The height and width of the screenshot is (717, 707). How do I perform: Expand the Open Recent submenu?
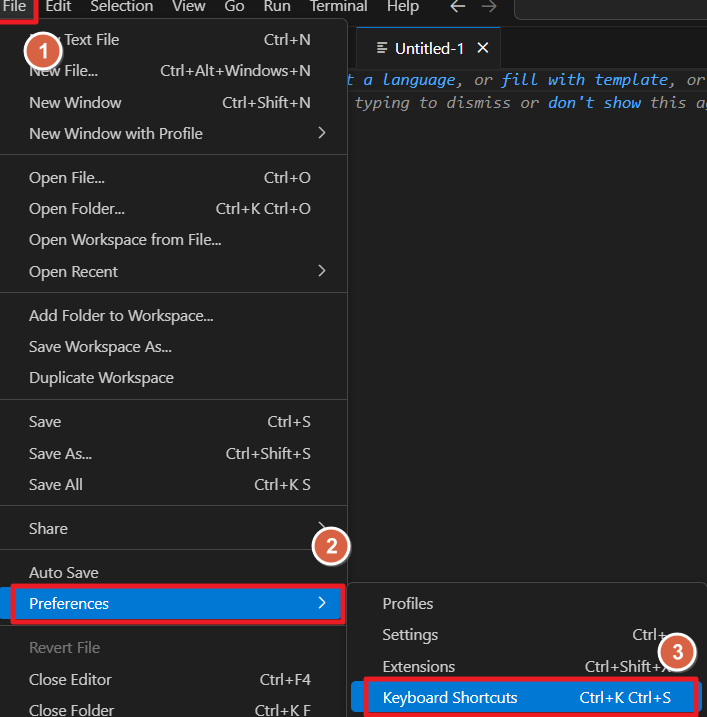173,272
